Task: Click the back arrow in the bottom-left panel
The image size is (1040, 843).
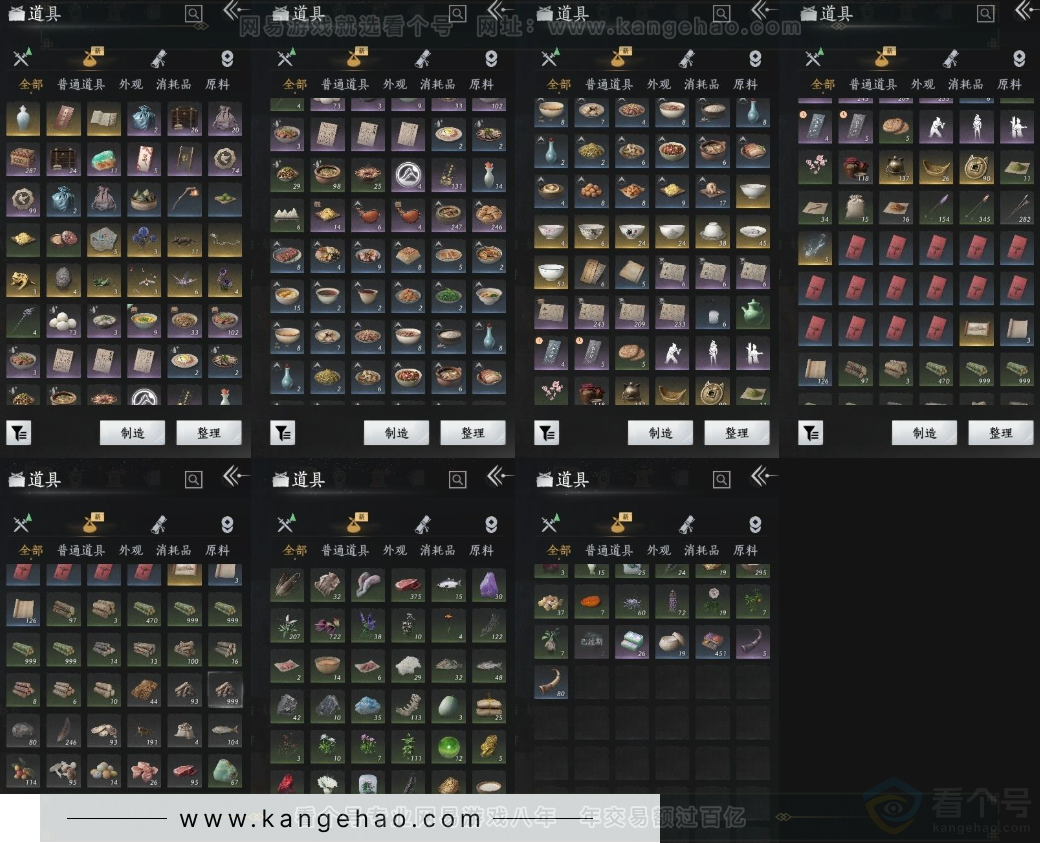Action: point(235,476)
